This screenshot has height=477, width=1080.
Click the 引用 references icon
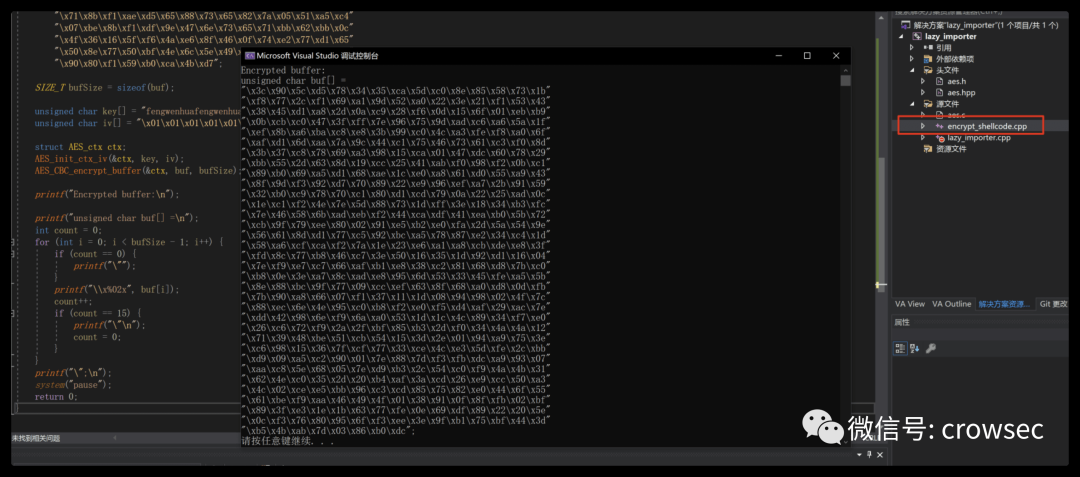[928, 47]
